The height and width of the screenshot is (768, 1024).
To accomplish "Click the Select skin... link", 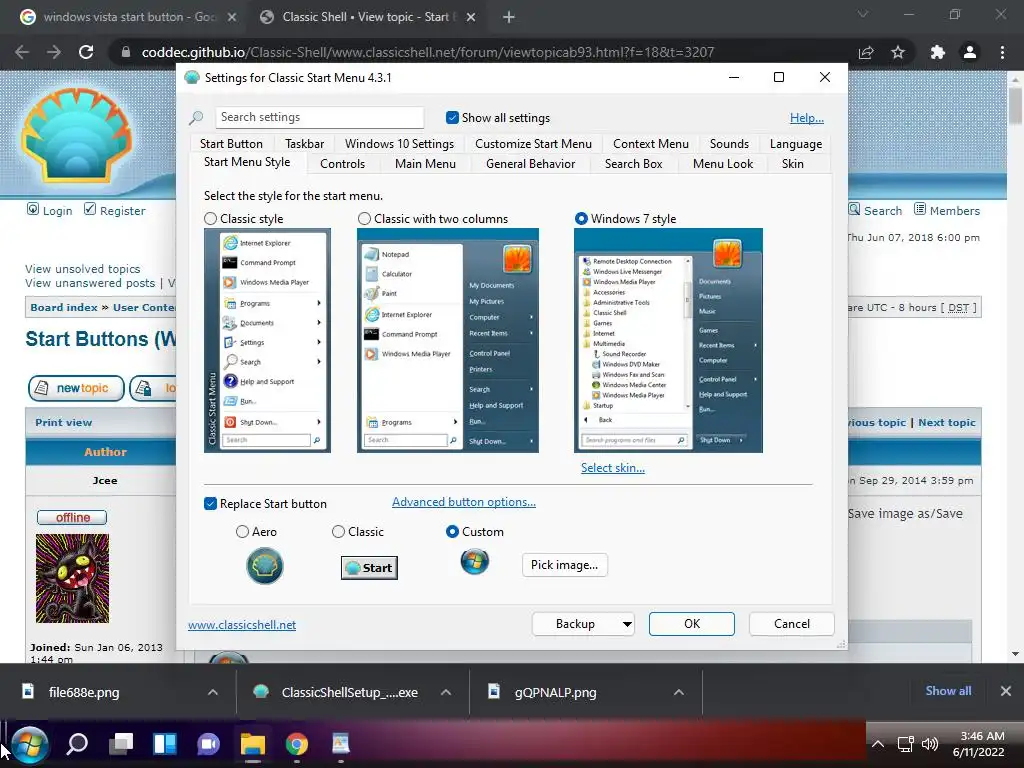I will point(613,468).
